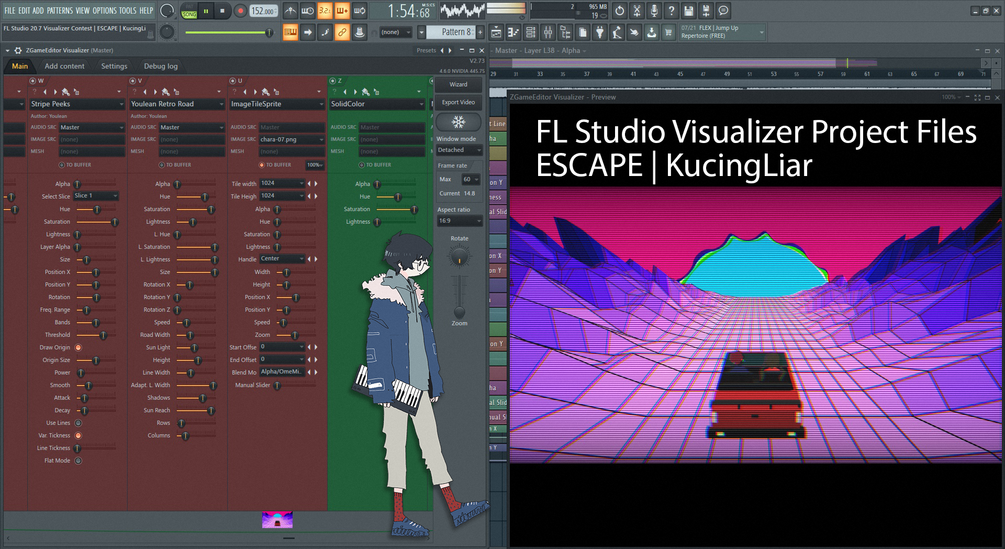
Task: Open the OPTIONS menu
Action: pyautogui.click(x=104, y=10)
